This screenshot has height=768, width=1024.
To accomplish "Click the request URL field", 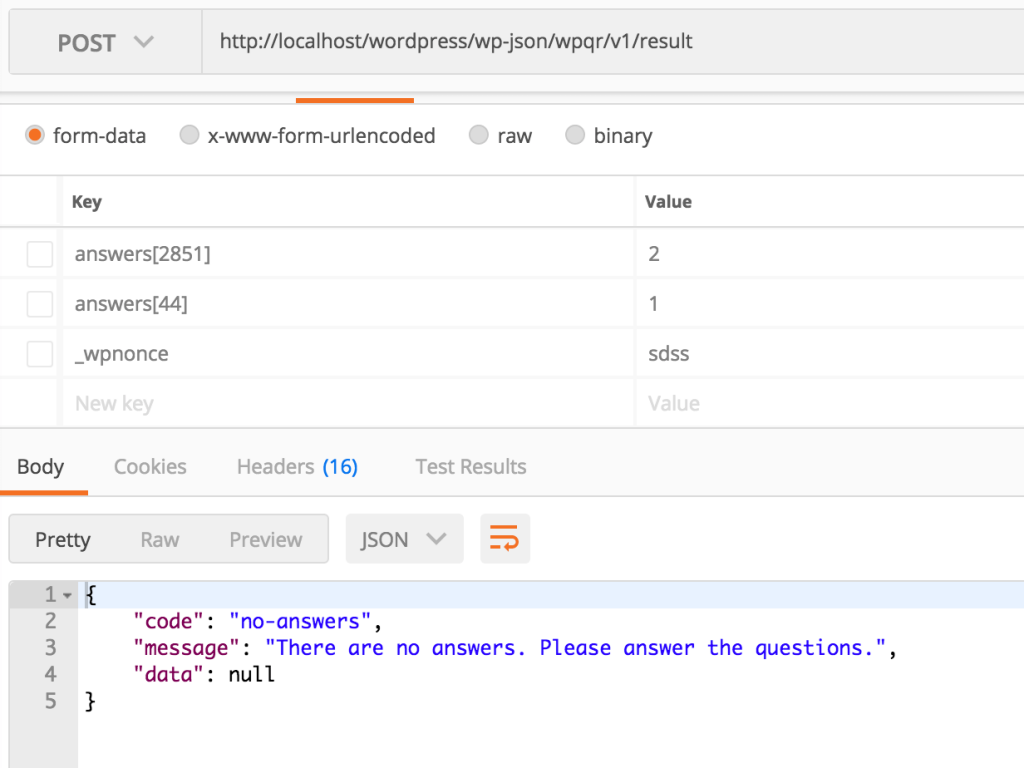I will tap(600, 42).
